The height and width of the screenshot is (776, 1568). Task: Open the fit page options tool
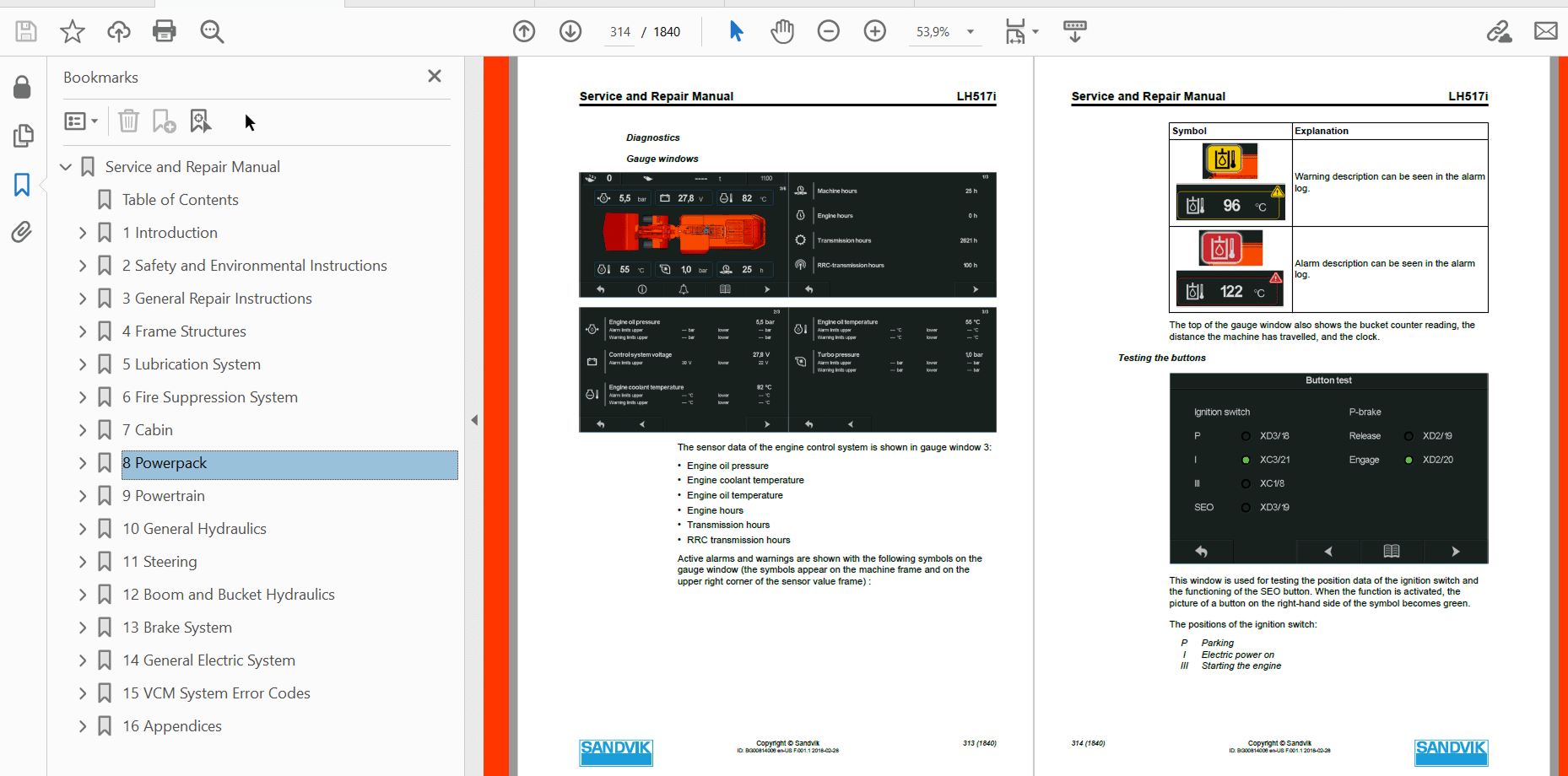pyautogui.click(x=1015, y=32)
